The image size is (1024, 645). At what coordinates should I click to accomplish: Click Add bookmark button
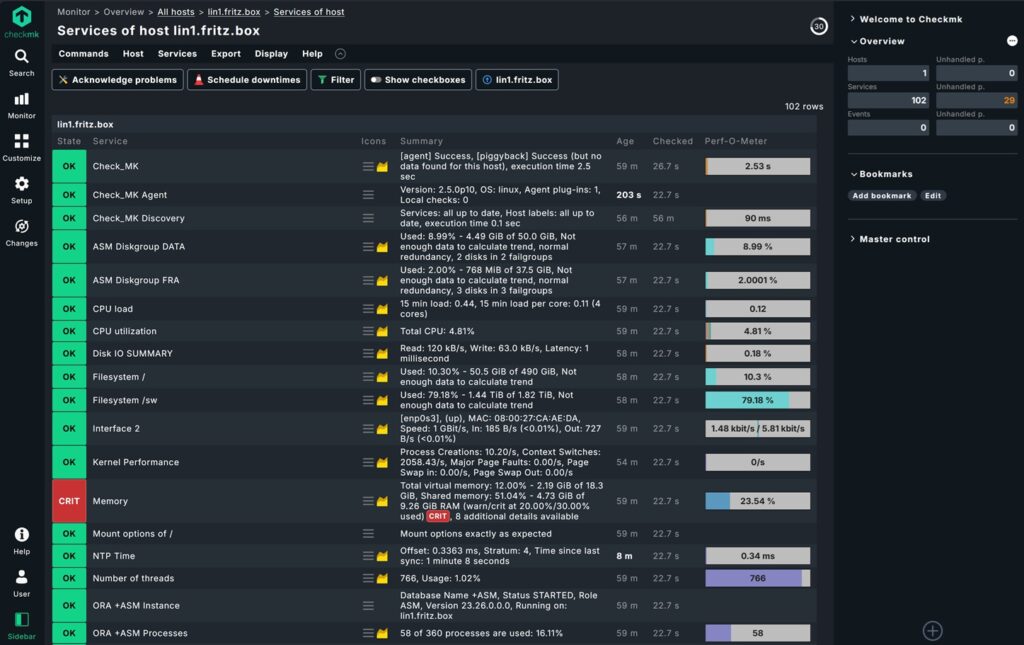click(882, 195)
